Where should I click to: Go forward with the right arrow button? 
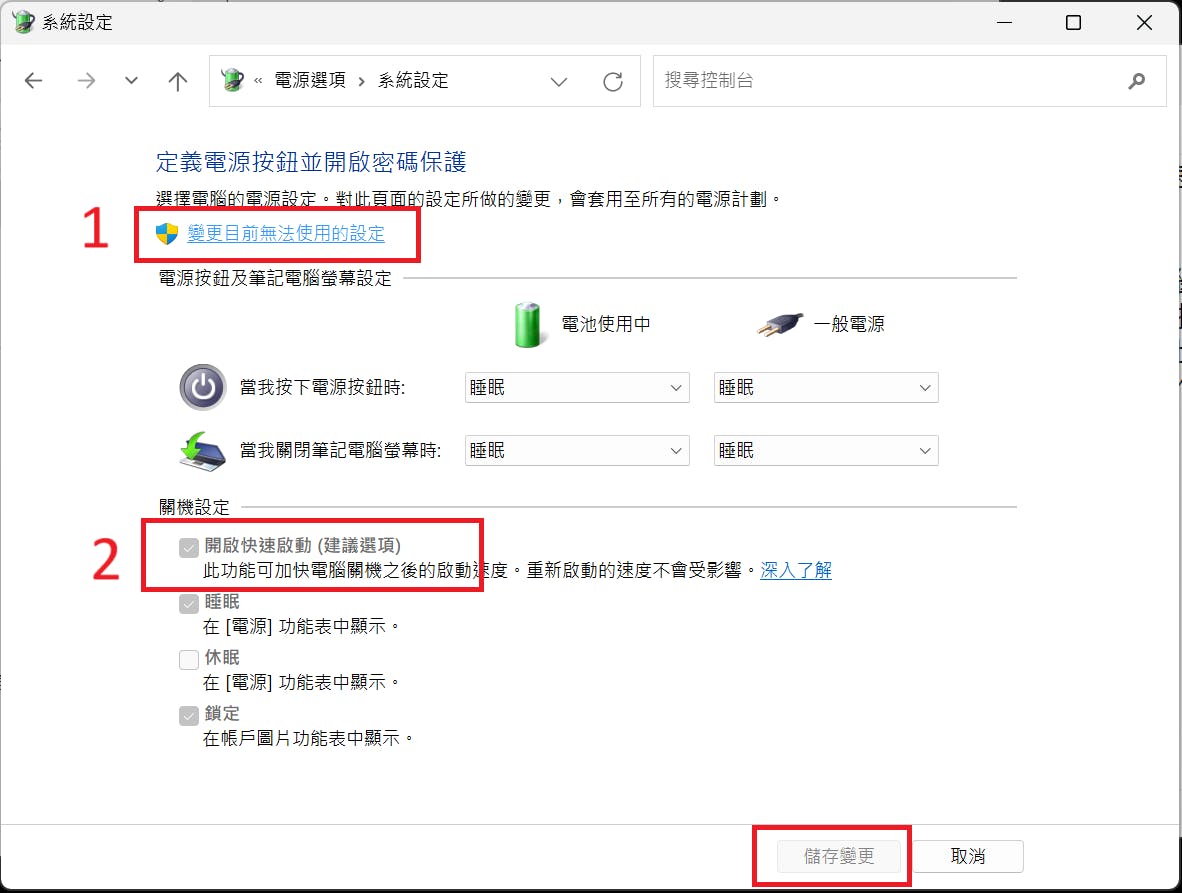[86, 81]
